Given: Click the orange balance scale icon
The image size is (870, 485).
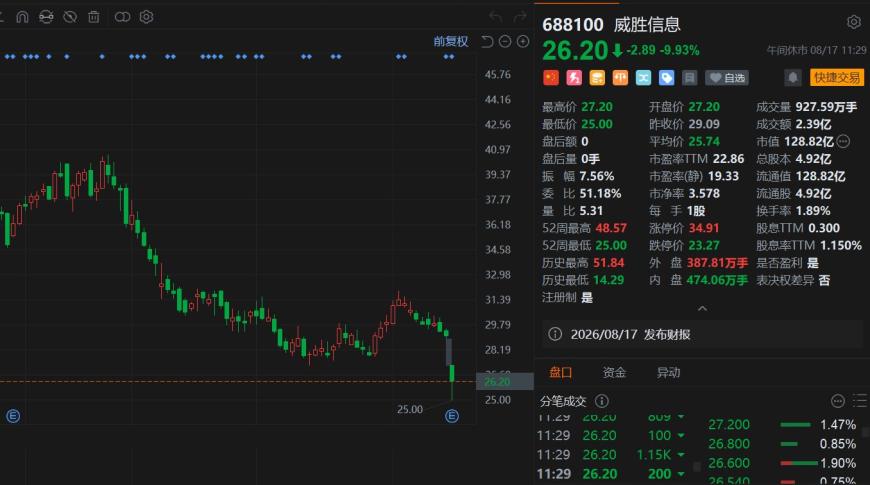Looking at the screenshot, I should point(620,78).
